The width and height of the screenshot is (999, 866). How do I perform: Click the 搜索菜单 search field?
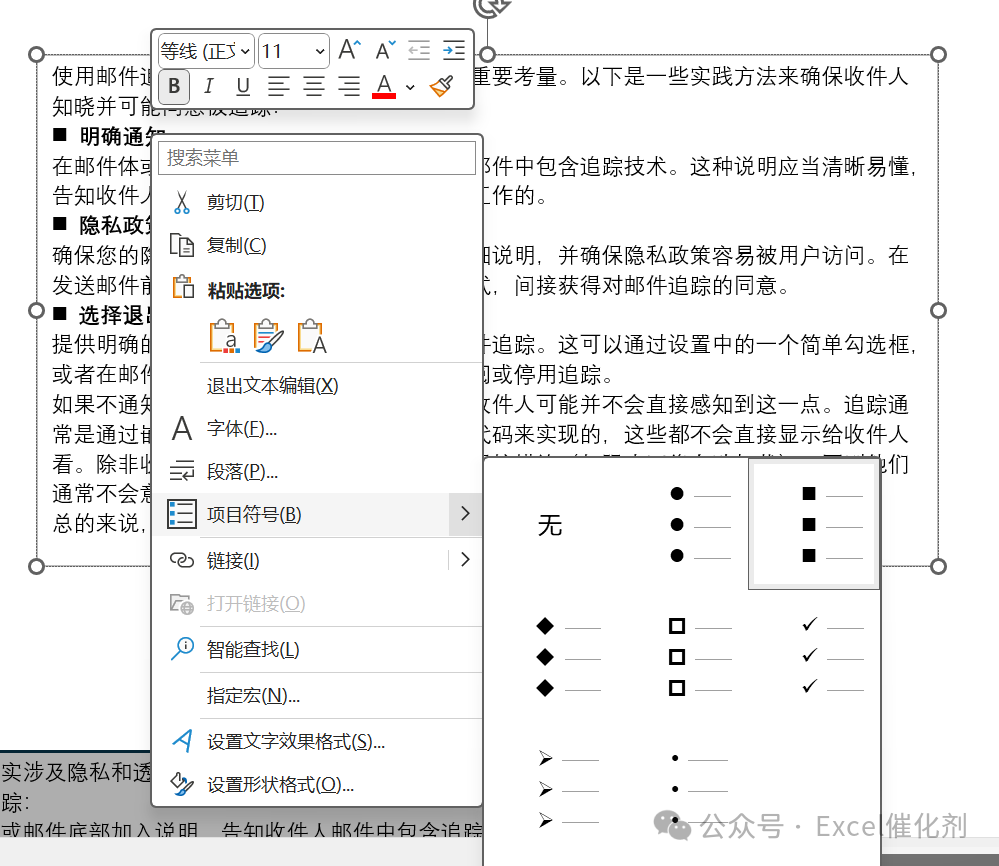(317, 157)
